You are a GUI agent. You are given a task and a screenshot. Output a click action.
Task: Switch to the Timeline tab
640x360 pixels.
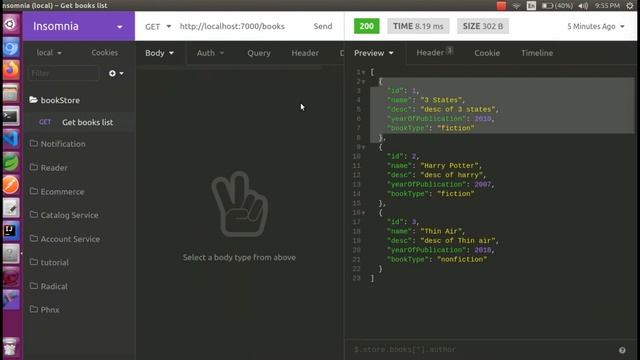pos(537,53)
